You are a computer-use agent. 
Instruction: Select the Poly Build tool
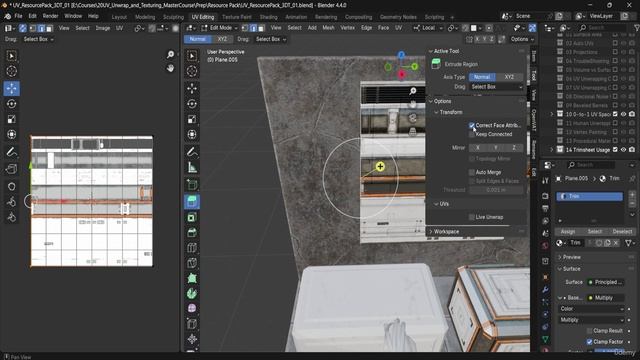pyautogui.click(x=192, y=278)
